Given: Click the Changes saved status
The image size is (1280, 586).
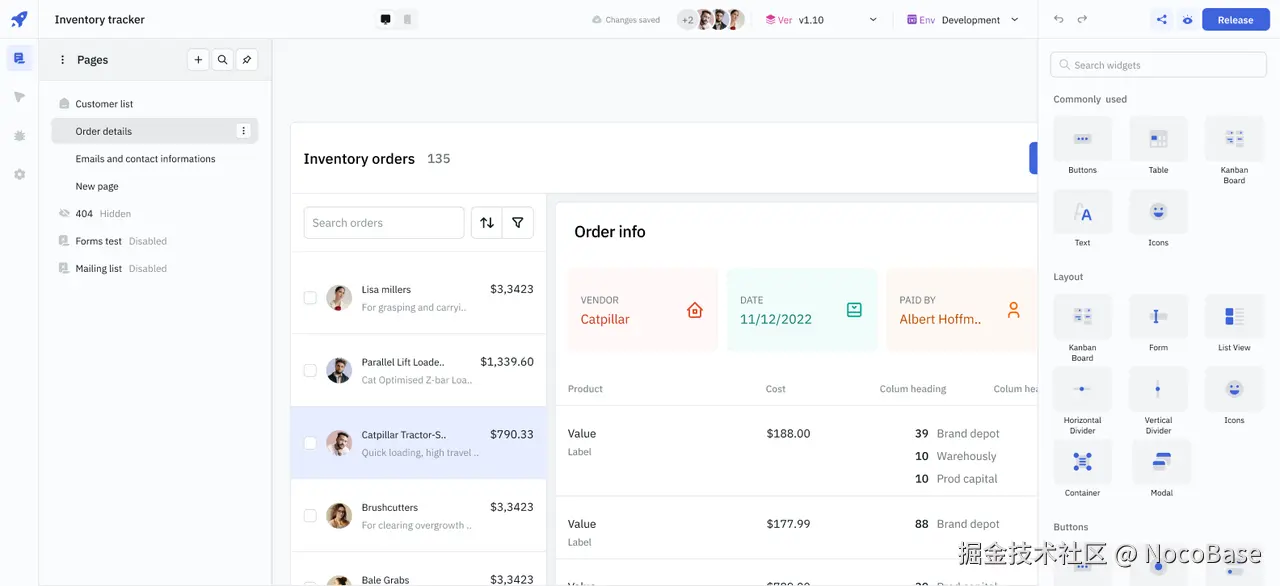Looking at the screenshot, I should 626,19.
